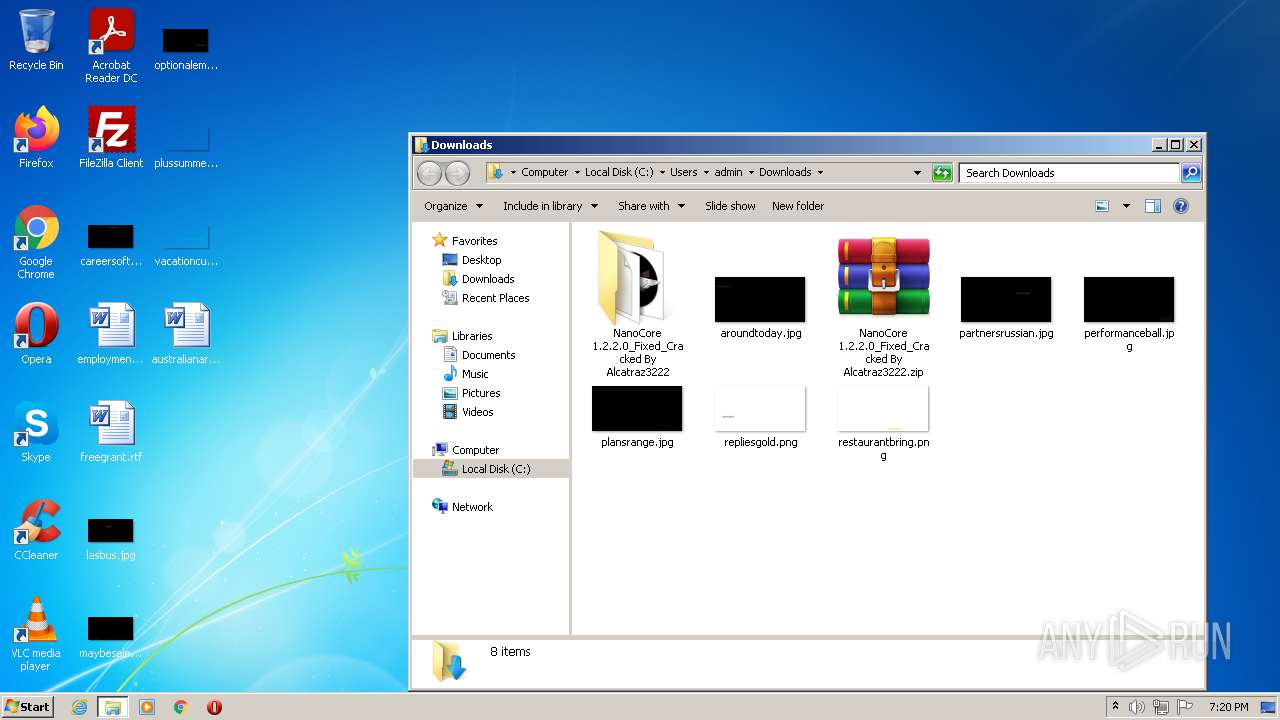The image size is (1280, 720).
Task: Click Local Disk (C:) in address path
Action: pyautogui.click(x=619, y=173)
